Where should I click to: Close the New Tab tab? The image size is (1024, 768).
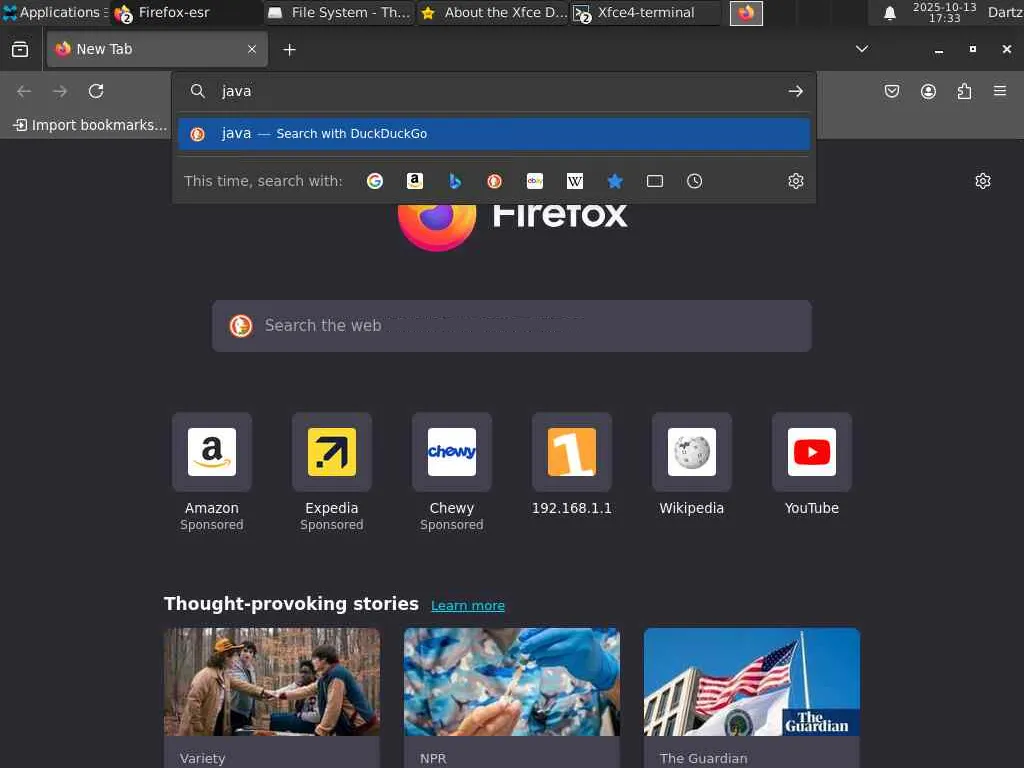coord(252,49)
